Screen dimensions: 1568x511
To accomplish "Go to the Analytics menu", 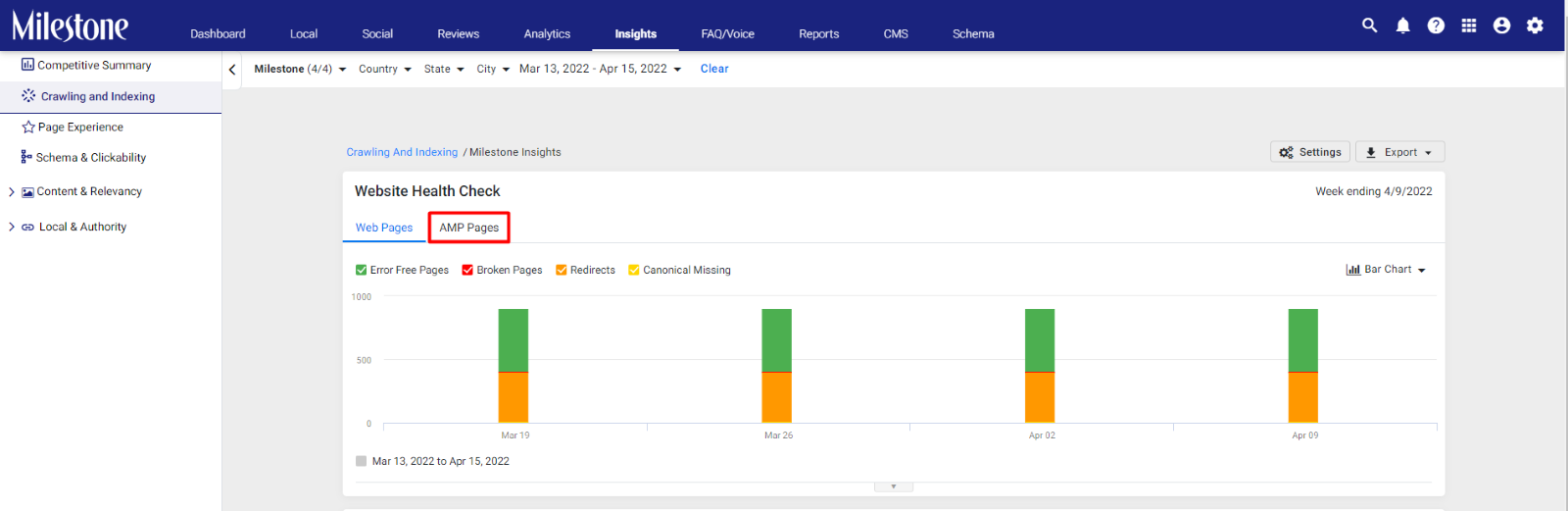I will (547, 33).
